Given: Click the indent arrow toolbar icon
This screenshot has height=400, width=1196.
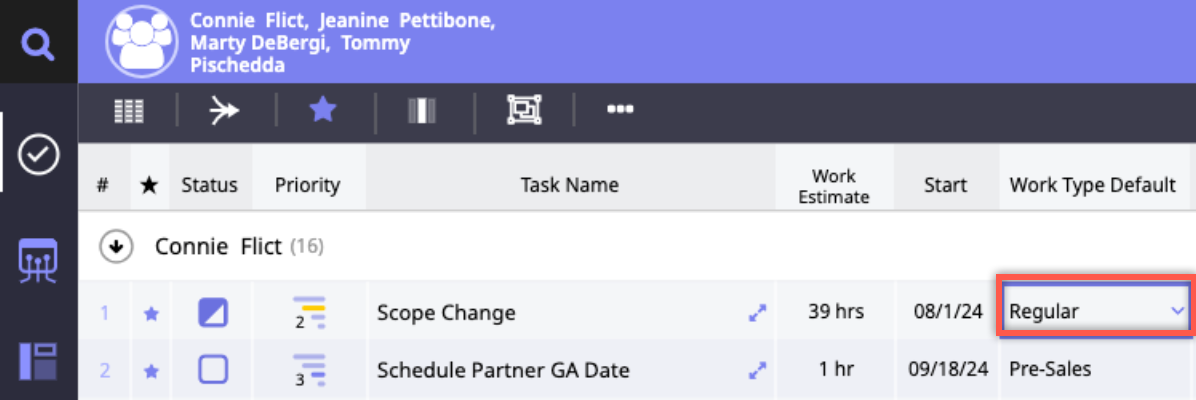Looking at the screenshot, I should point(224,111).
